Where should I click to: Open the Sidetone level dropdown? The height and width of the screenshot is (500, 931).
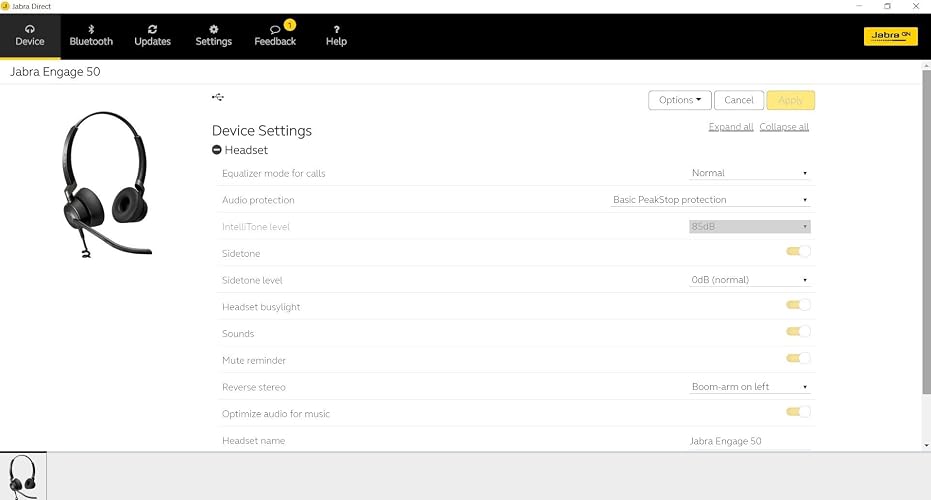749,280
